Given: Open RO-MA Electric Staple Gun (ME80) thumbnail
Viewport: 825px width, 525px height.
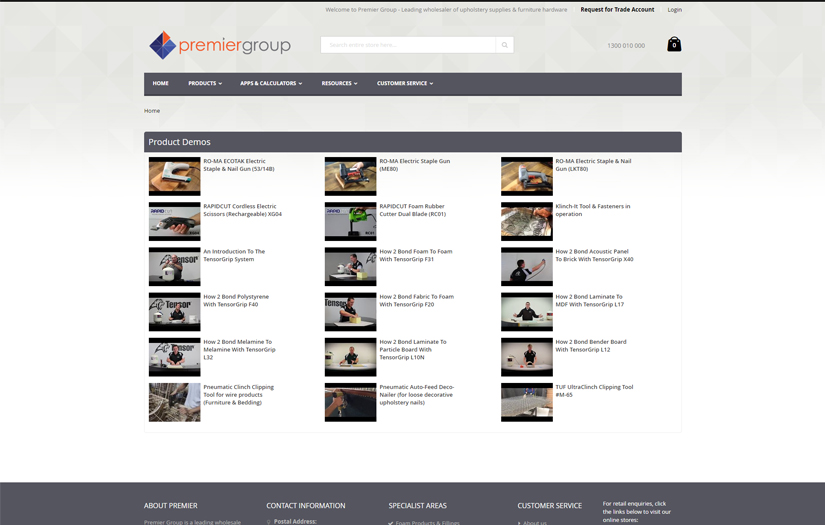Looking at the screenshot, I should click(350, 176).
